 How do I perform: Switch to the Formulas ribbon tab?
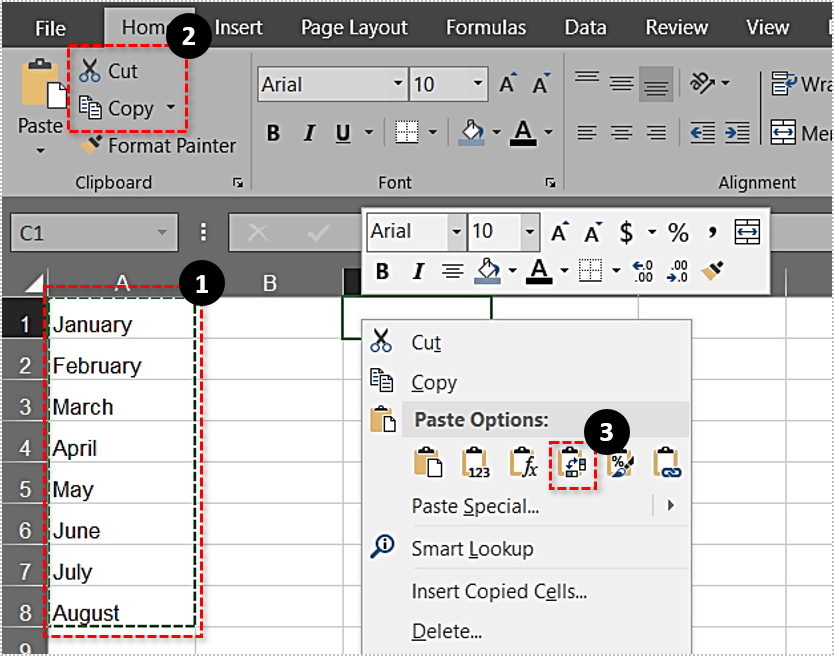pyautogui.click(x=486, y=28)
